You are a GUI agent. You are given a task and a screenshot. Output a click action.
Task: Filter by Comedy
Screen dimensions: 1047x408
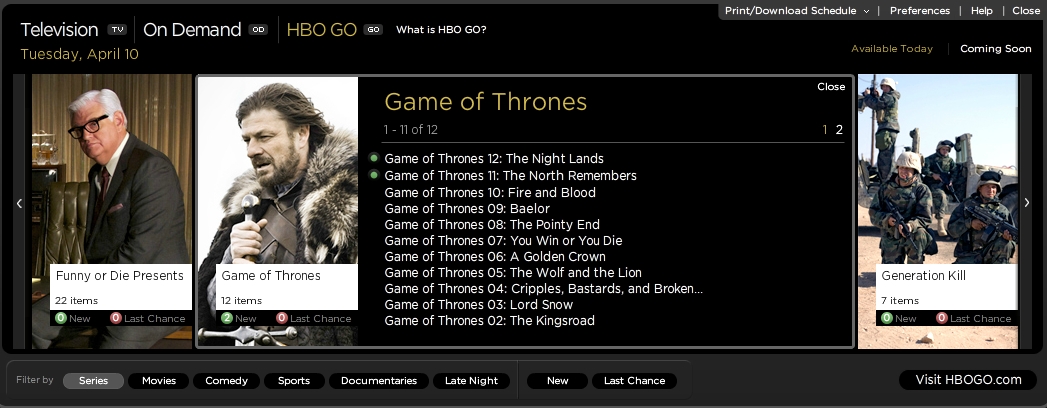226,381
